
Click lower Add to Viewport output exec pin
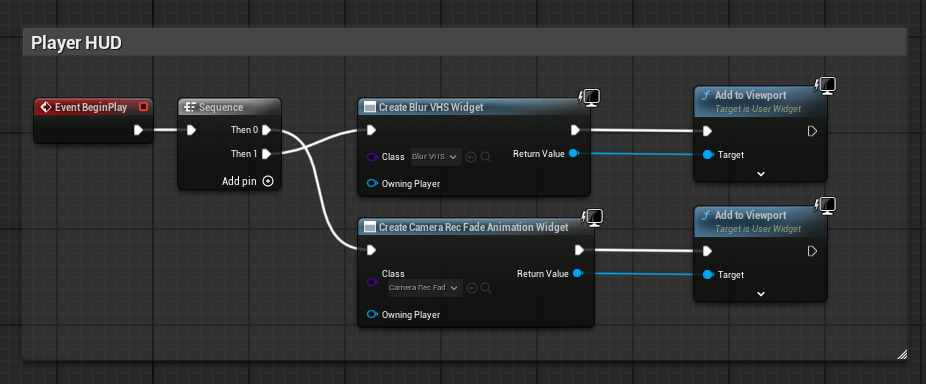(812, 251)
